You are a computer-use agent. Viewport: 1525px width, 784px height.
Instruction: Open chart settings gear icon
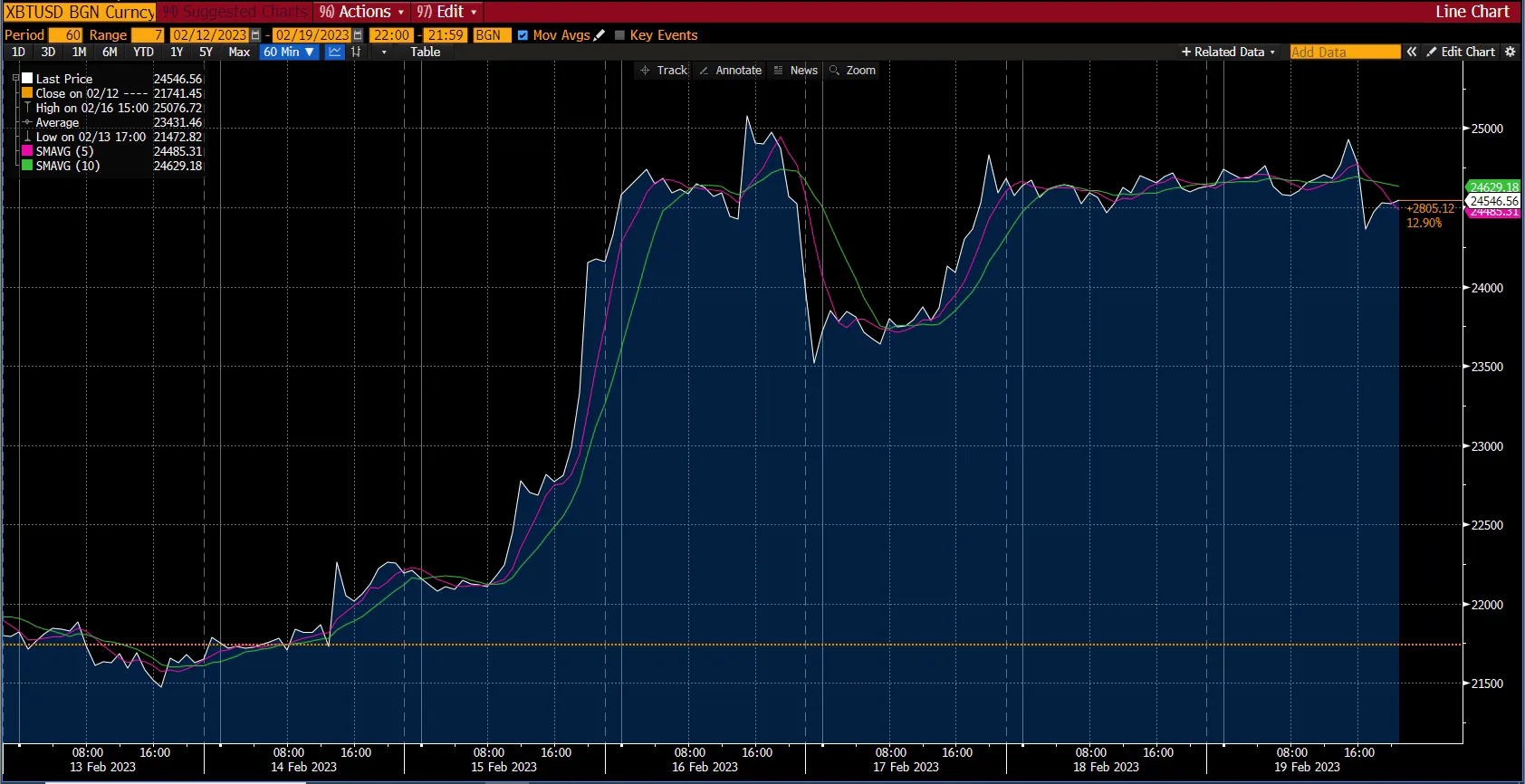pyautogui.click(x=1510, y=52)
